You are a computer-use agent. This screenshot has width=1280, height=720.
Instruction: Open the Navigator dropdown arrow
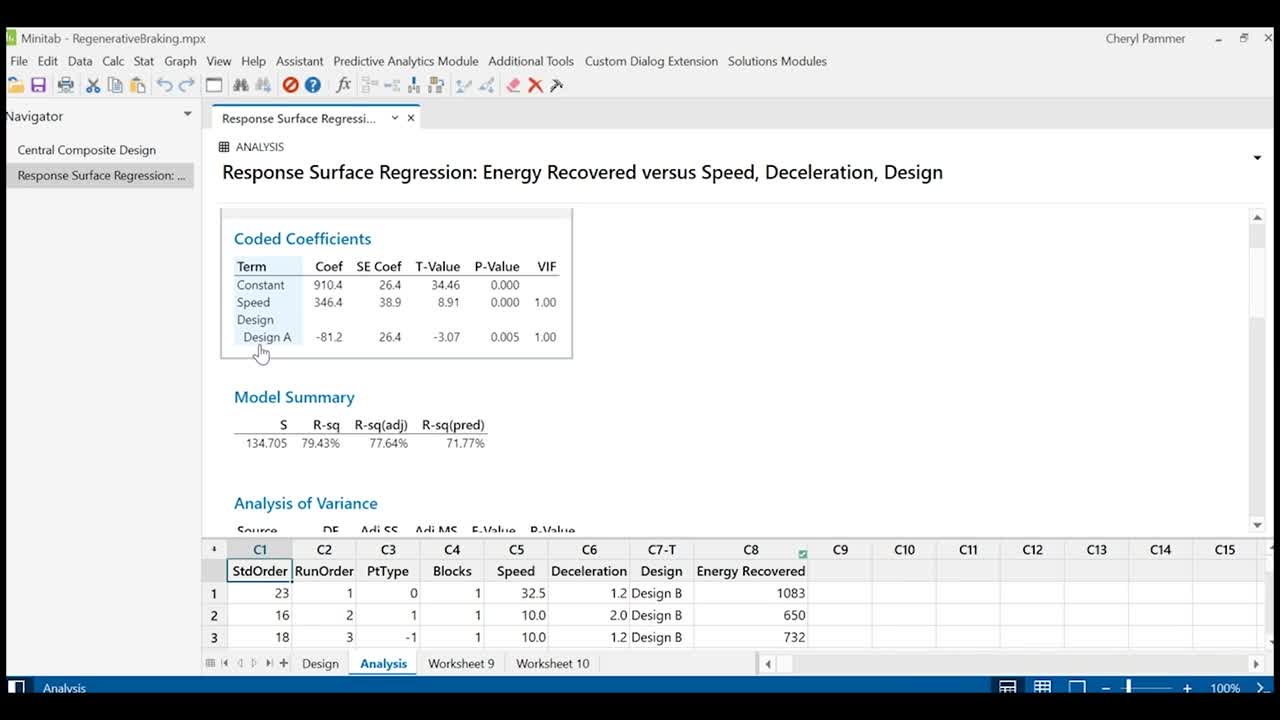pos(187,115)
